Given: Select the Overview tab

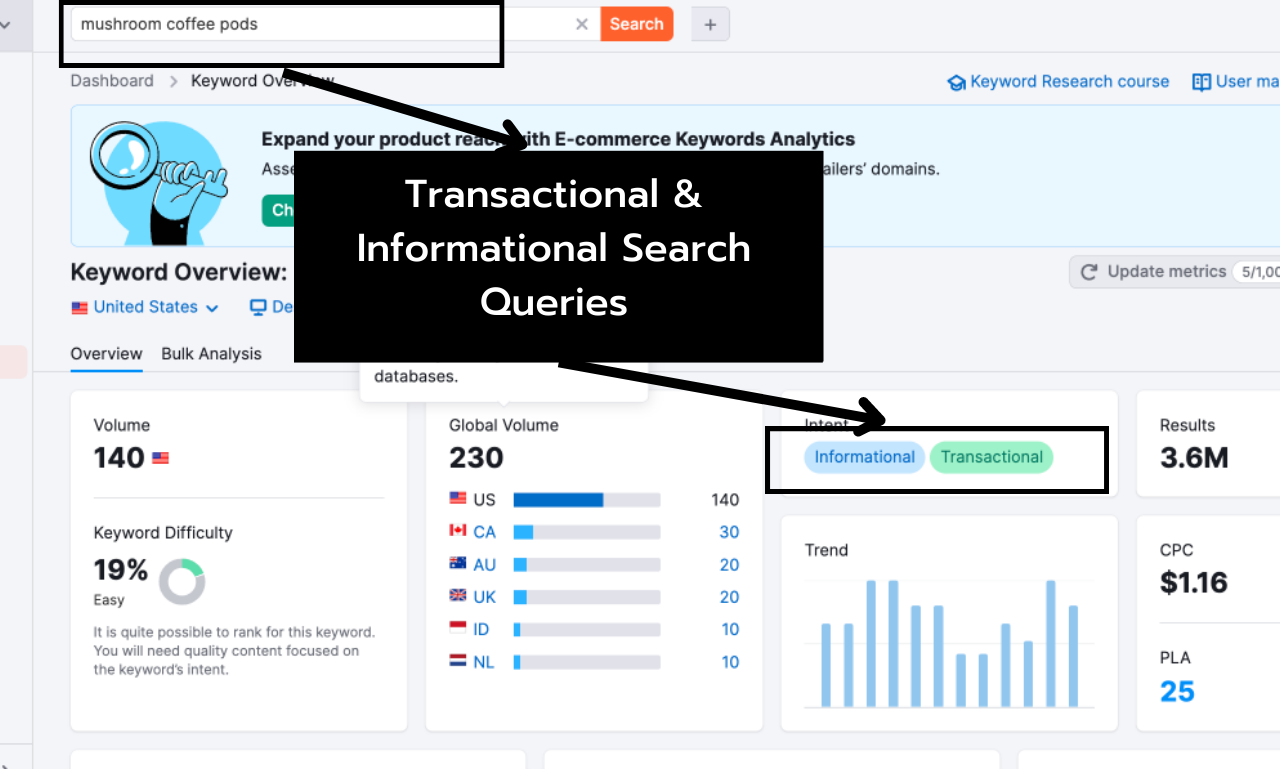Looking at the screenshot, I should pyautogui.click(x=106, y=354).
